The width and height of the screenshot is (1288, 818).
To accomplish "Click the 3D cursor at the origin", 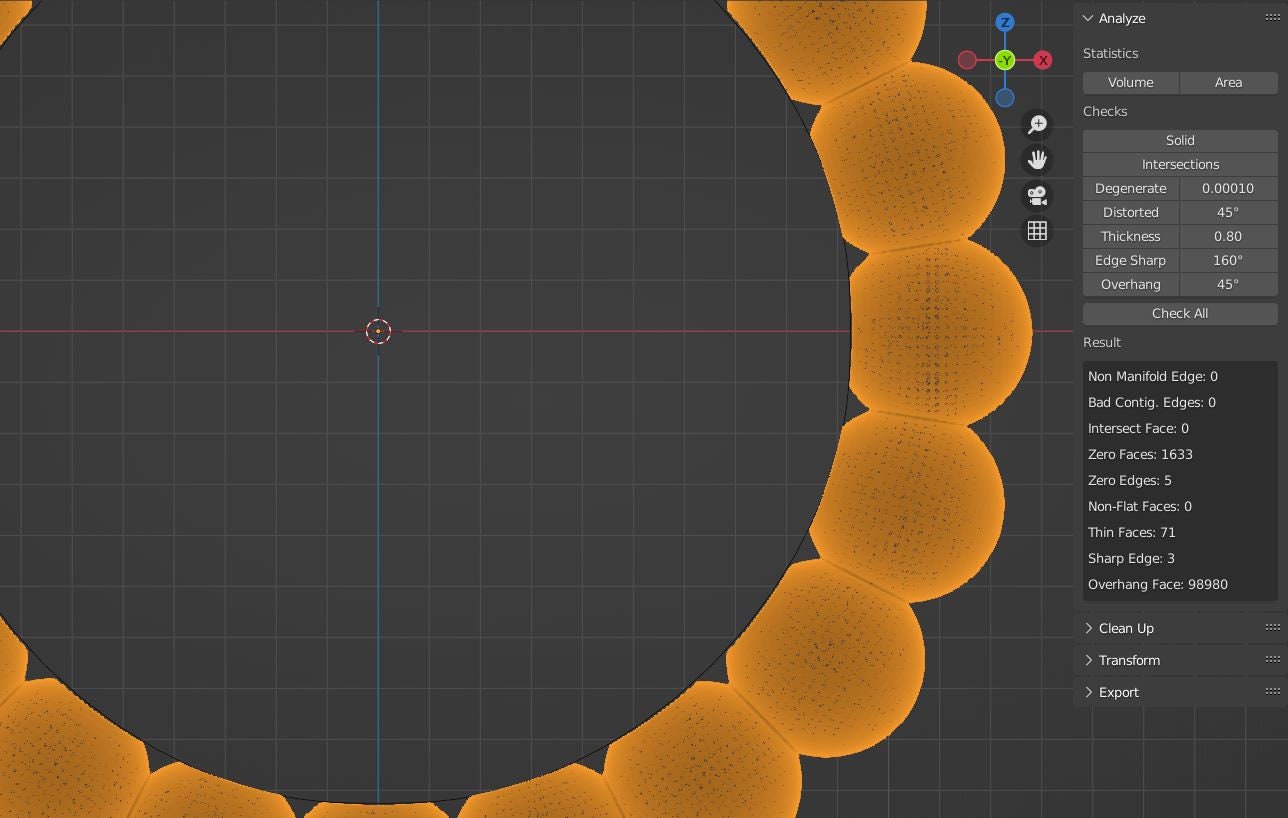I will point(378,331).
